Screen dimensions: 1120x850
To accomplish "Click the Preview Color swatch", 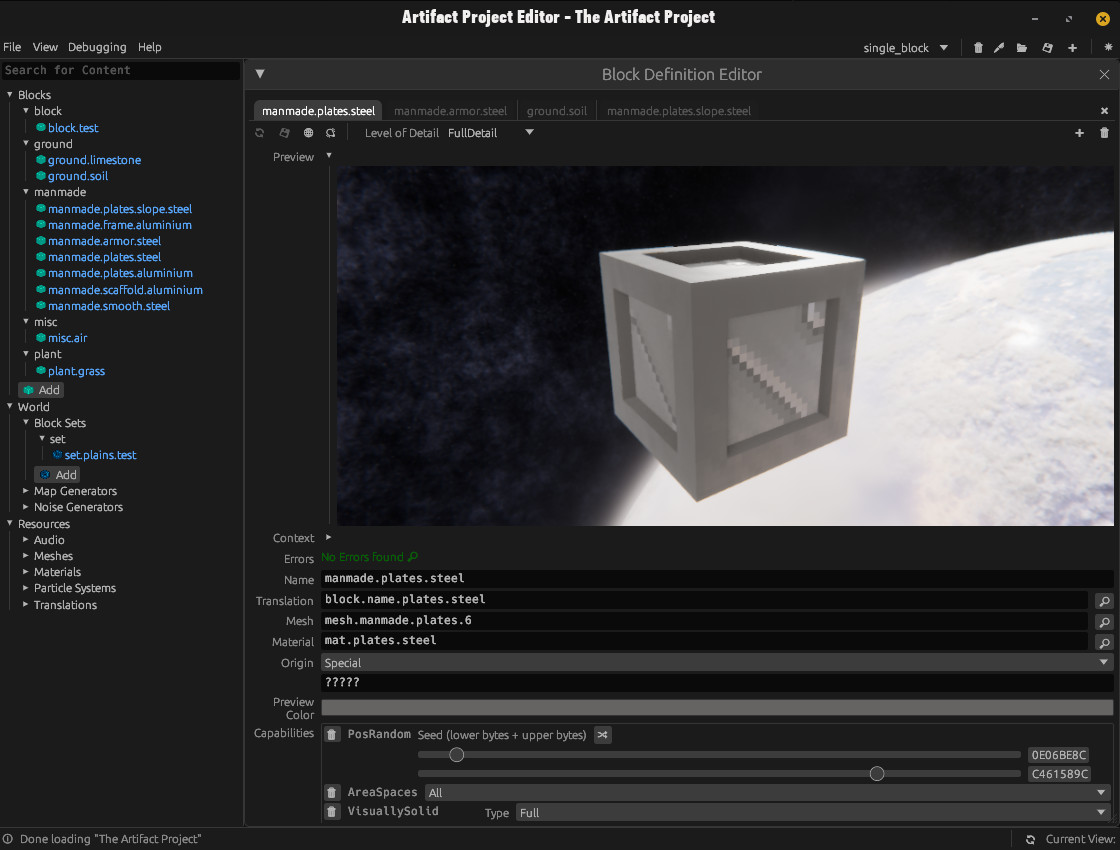I will tap(716, 708).
